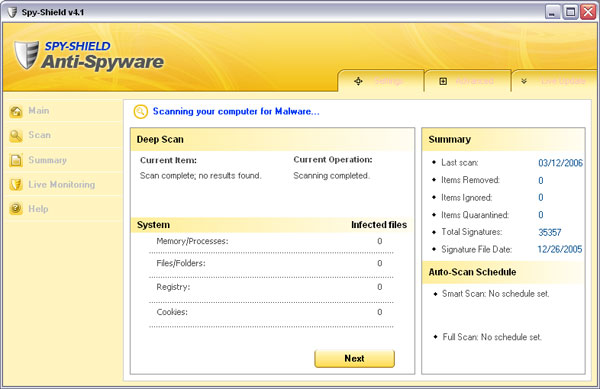
Task: Click the Files/Folders row label
Action: [x=181, y=263]
